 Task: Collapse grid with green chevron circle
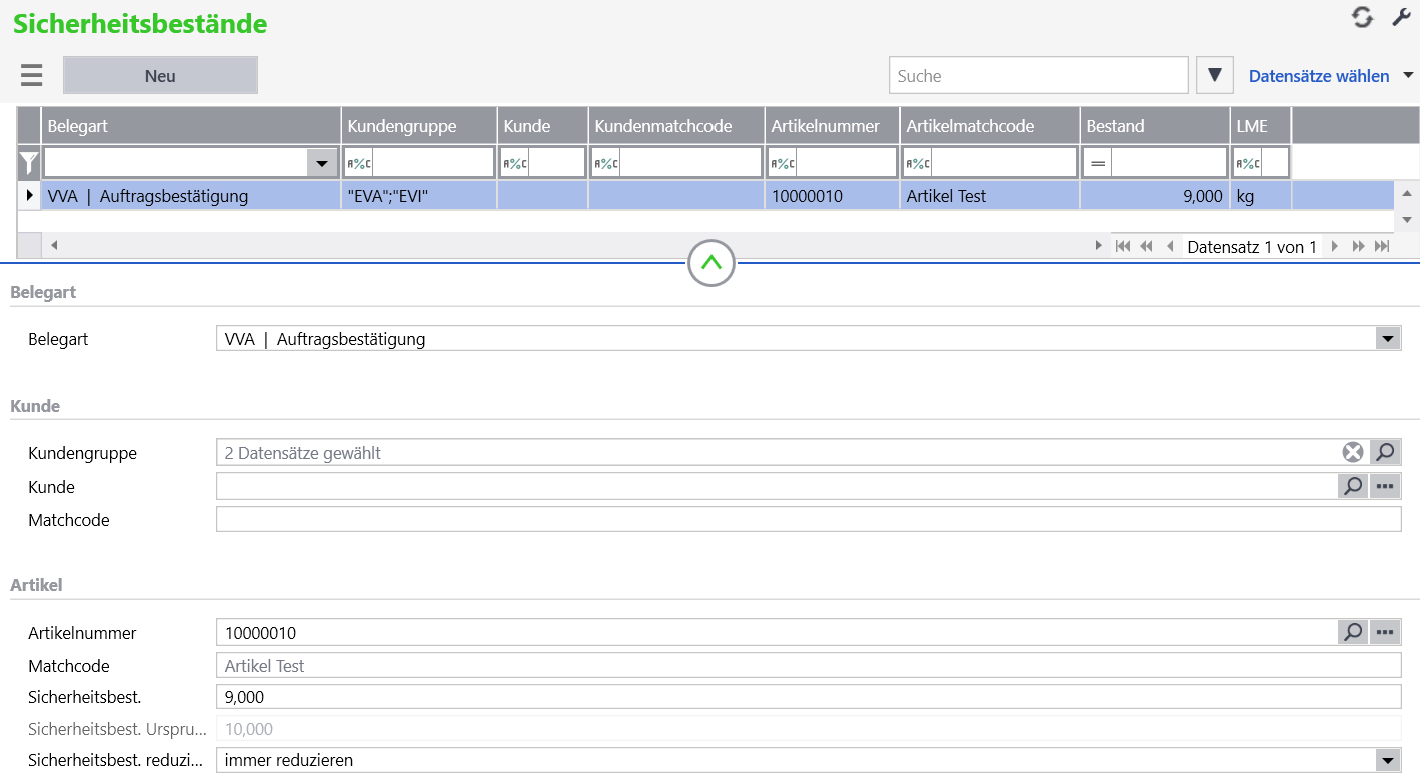tap(711, 263)
